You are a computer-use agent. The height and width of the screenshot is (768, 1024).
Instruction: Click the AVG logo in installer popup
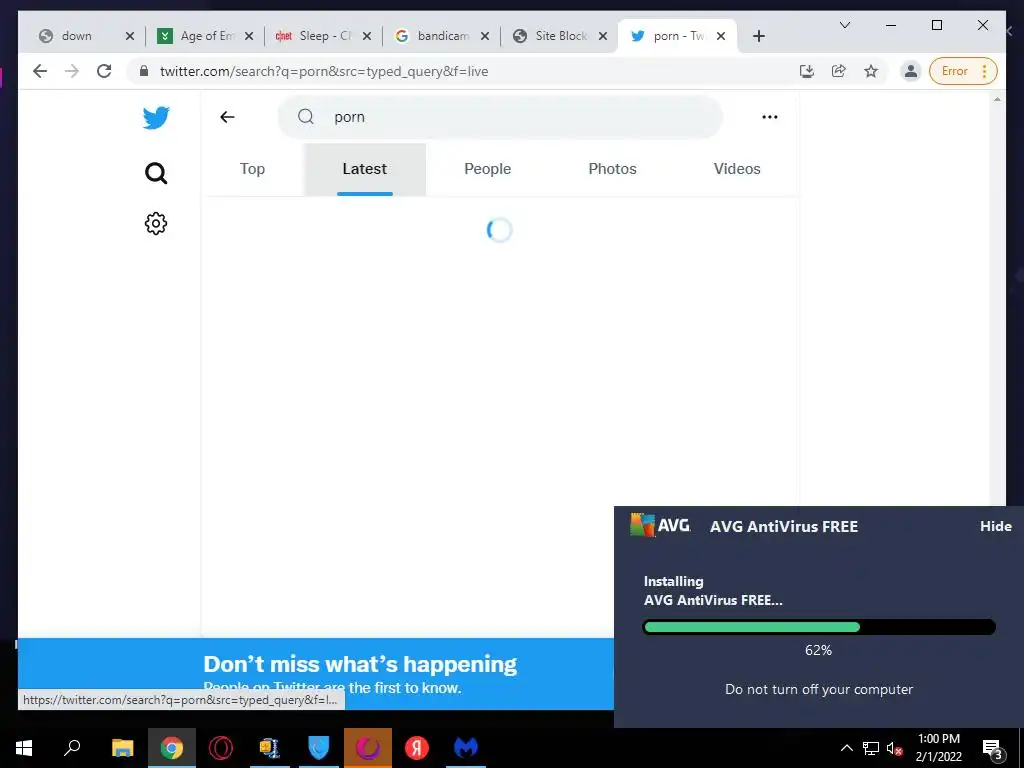point(660,526)
